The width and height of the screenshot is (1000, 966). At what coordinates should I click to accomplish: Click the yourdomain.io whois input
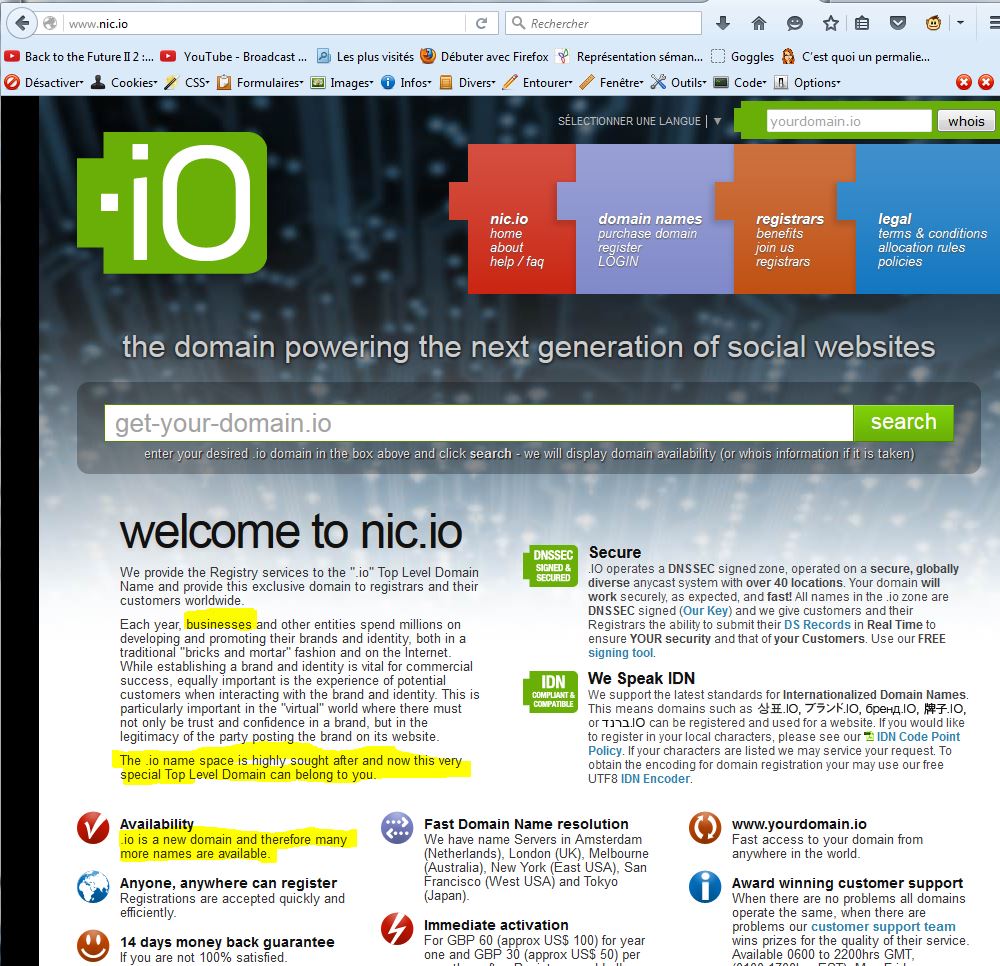point(849,121)
